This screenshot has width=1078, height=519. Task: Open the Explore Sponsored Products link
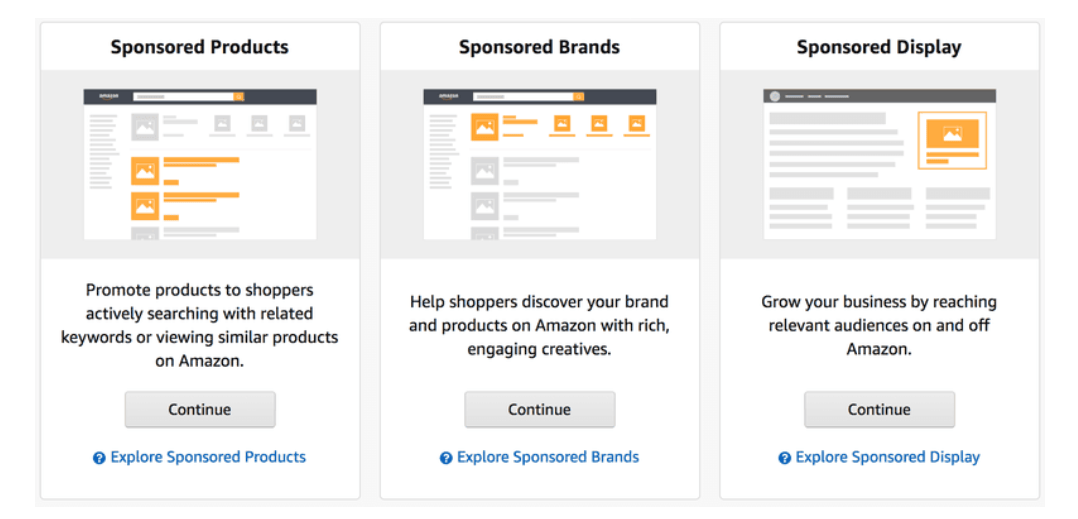[x=208, y=457]
